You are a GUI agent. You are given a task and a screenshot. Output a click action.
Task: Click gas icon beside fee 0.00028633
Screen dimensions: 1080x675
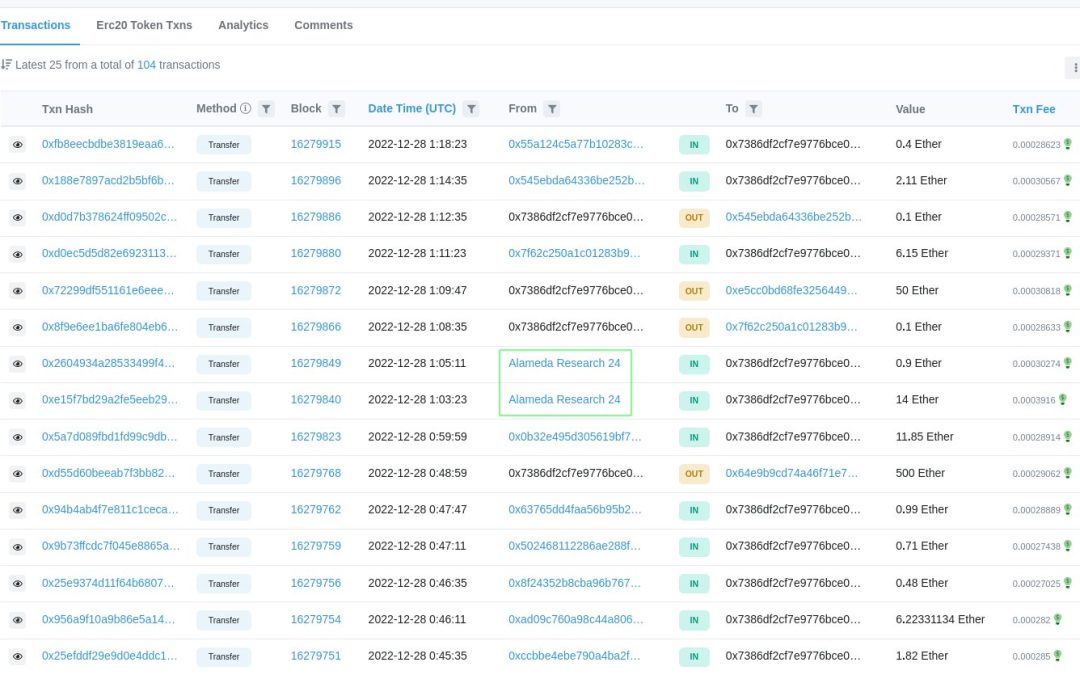1068,326
